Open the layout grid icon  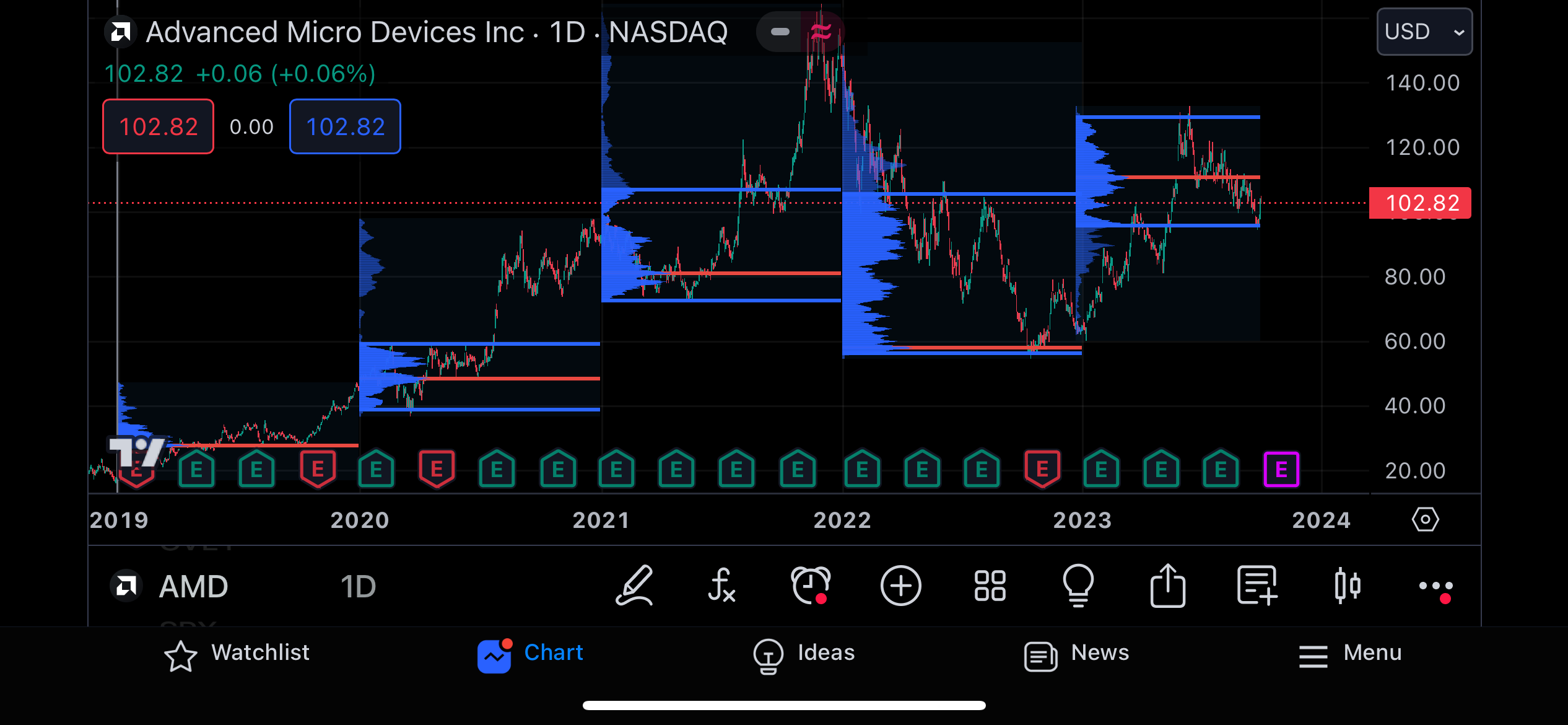point(990,586)
